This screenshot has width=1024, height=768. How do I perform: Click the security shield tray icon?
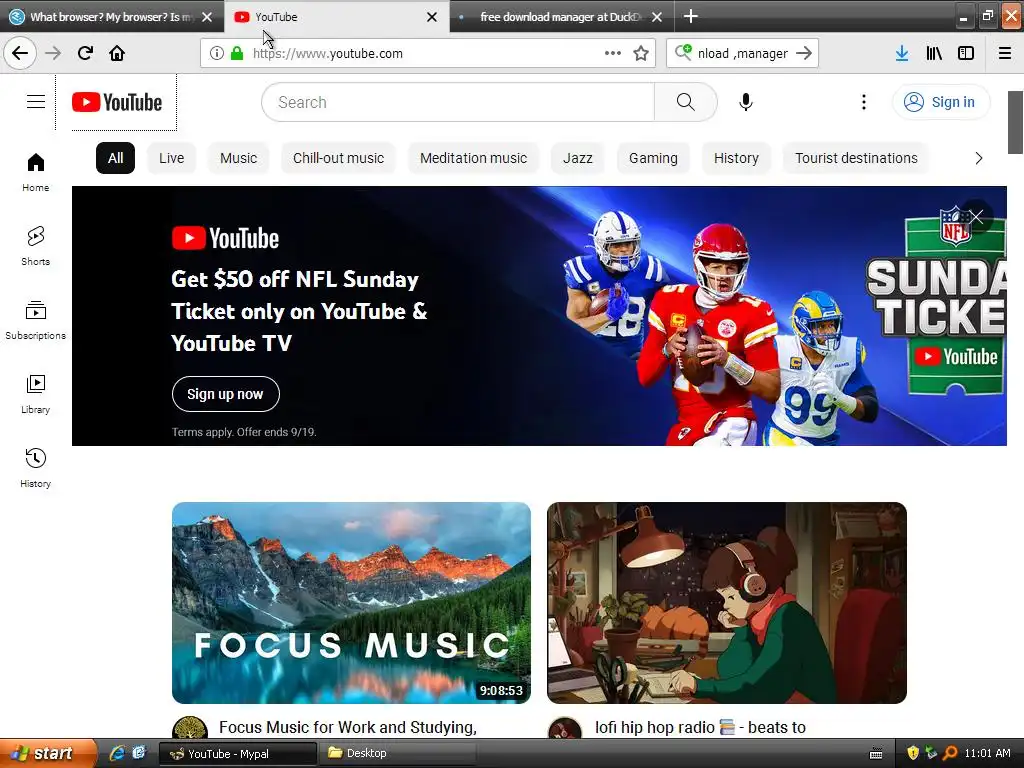[x=912, y=753]
